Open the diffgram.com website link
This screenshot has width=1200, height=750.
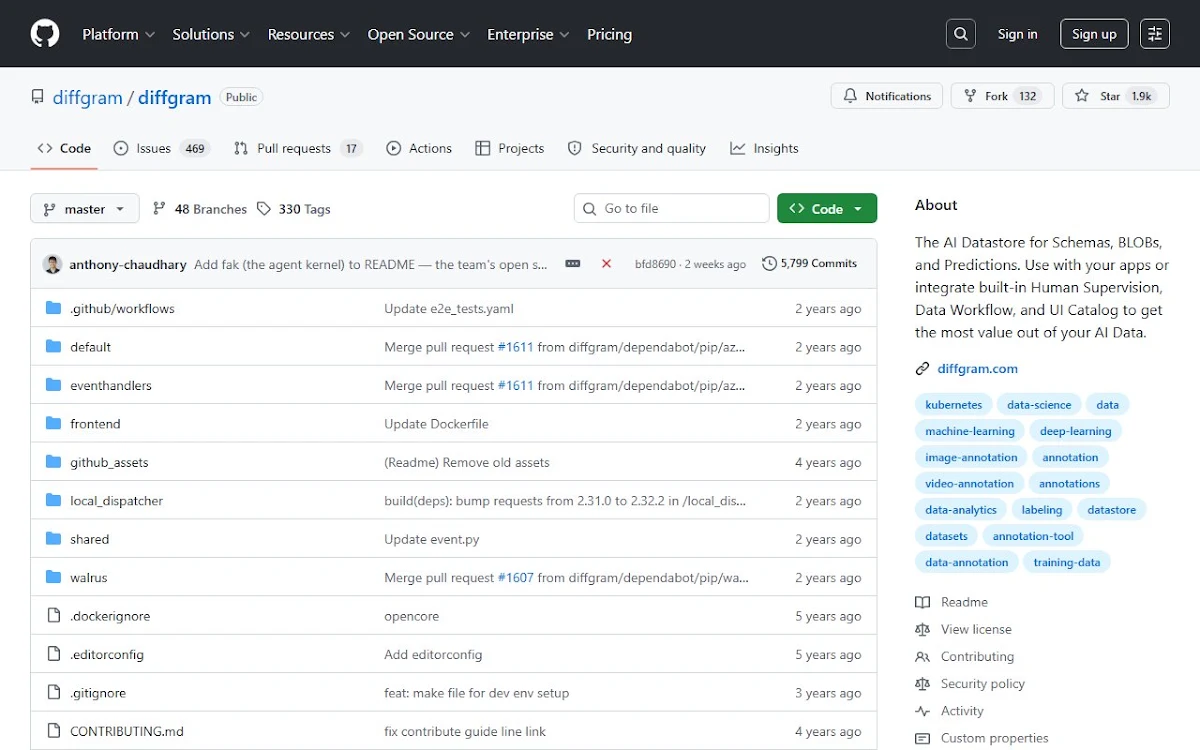point(977,368)
